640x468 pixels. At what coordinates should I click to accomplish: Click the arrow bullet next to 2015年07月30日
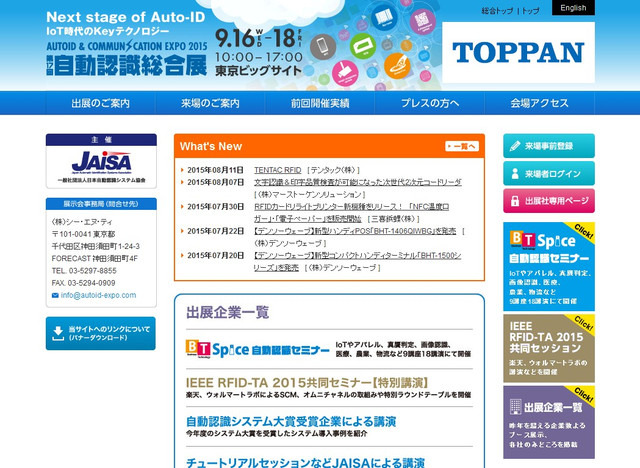click(x=182, y=207)
